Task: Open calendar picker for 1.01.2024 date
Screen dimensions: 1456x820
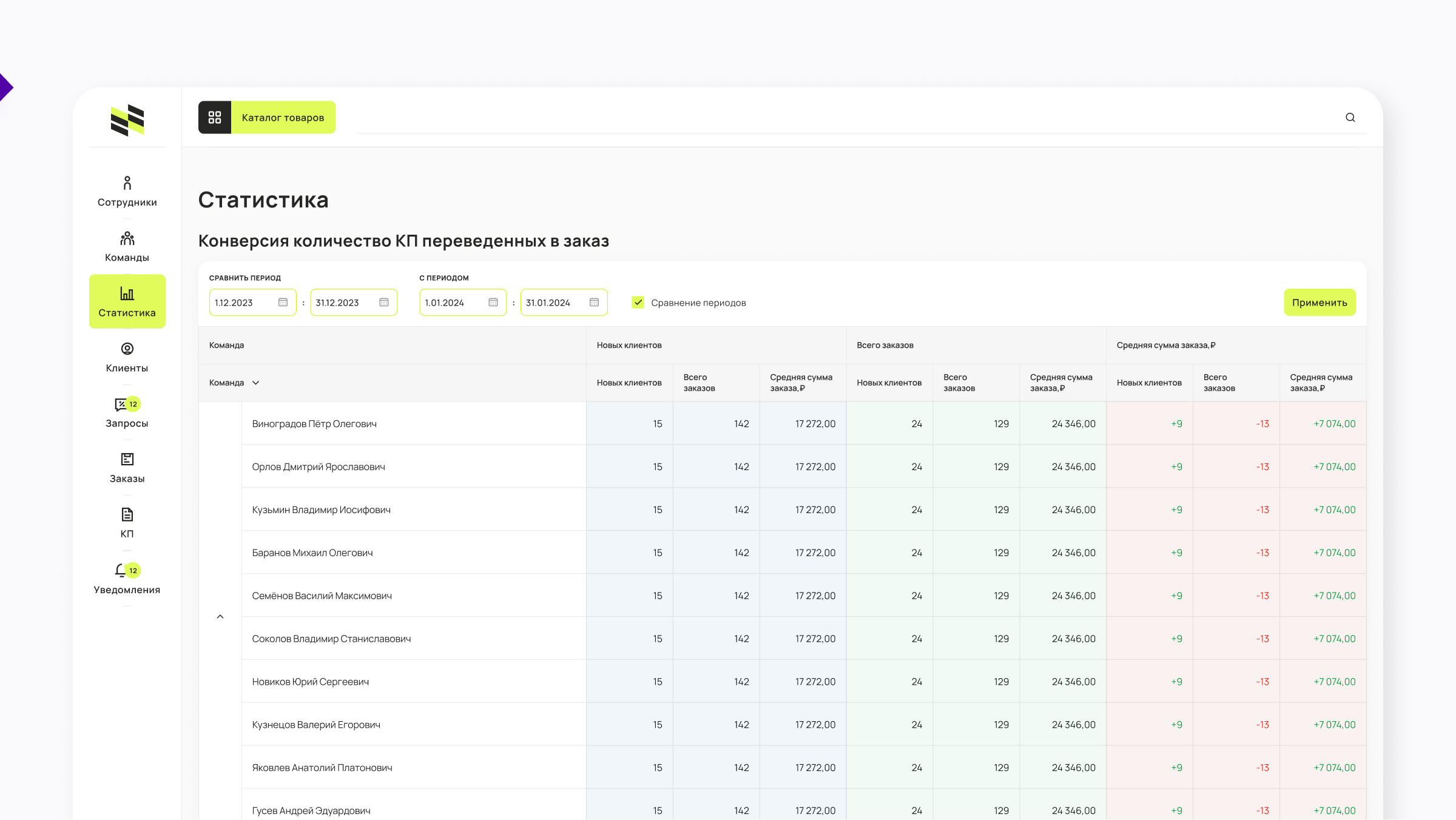Action: (x=493, y=303)
